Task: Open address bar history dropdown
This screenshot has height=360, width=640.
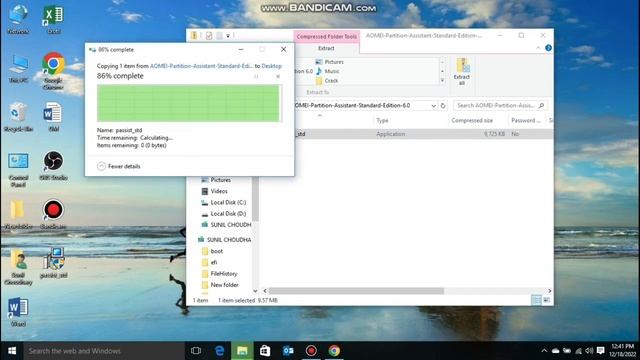Action: click(x=433, y=105)
